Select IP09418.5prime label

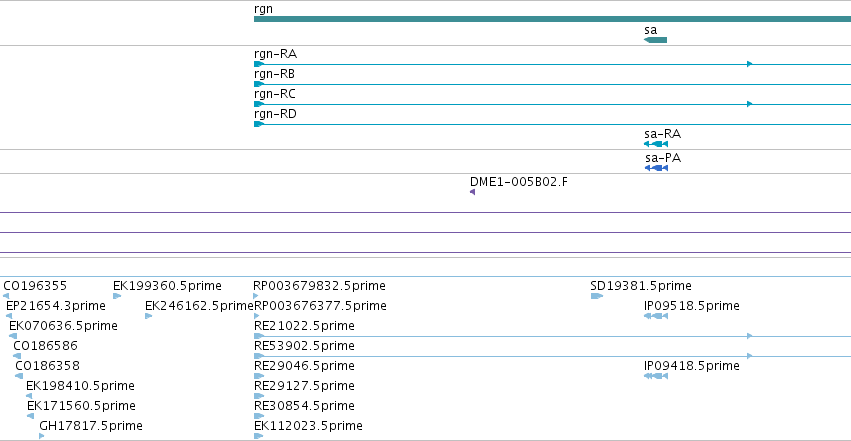click(x=691, y=367)
